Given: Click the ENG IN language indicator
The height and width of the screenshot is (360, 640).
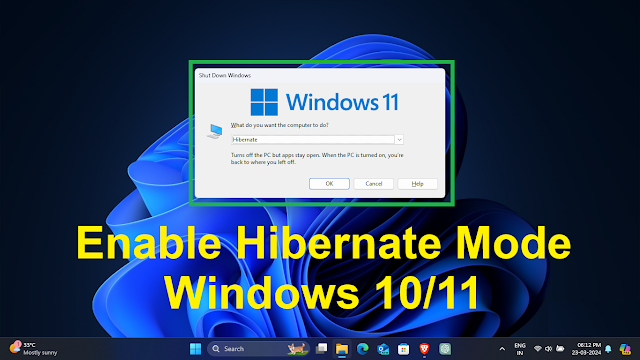Looking at the screenshot, I should [520, 349].
